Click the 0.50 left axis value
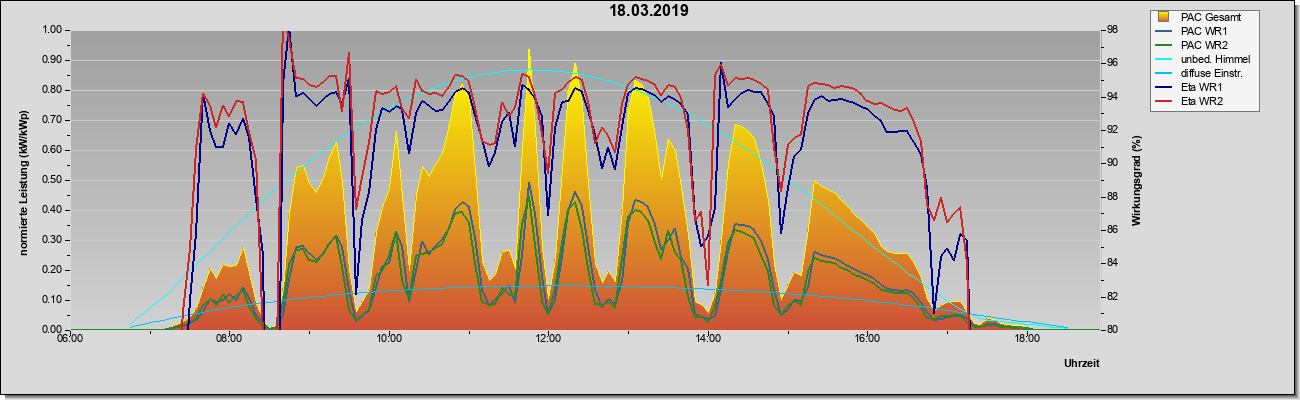Viewport: 1300px width, 400px height. pos(53,180)
